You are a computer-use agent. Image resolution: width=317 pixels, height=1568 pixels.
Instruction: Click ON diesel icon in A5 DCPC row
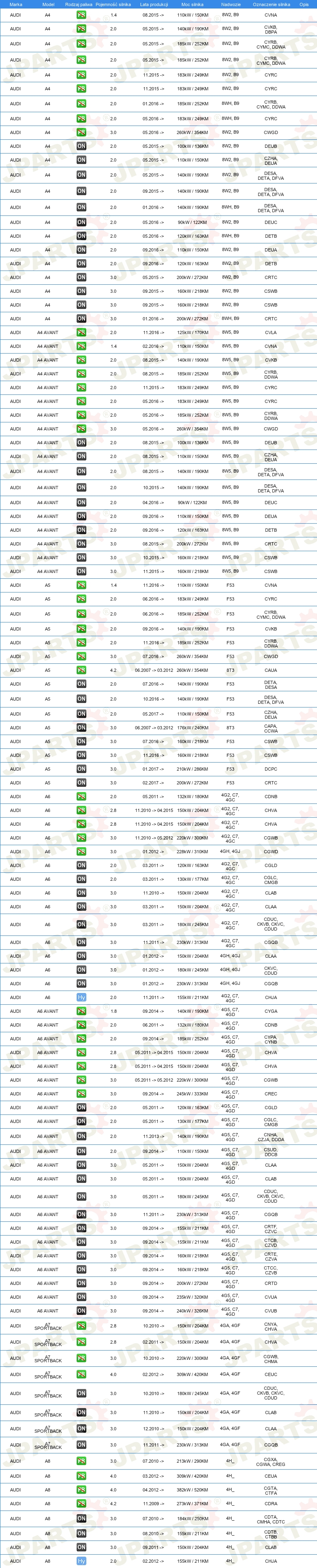click(81, 769)
